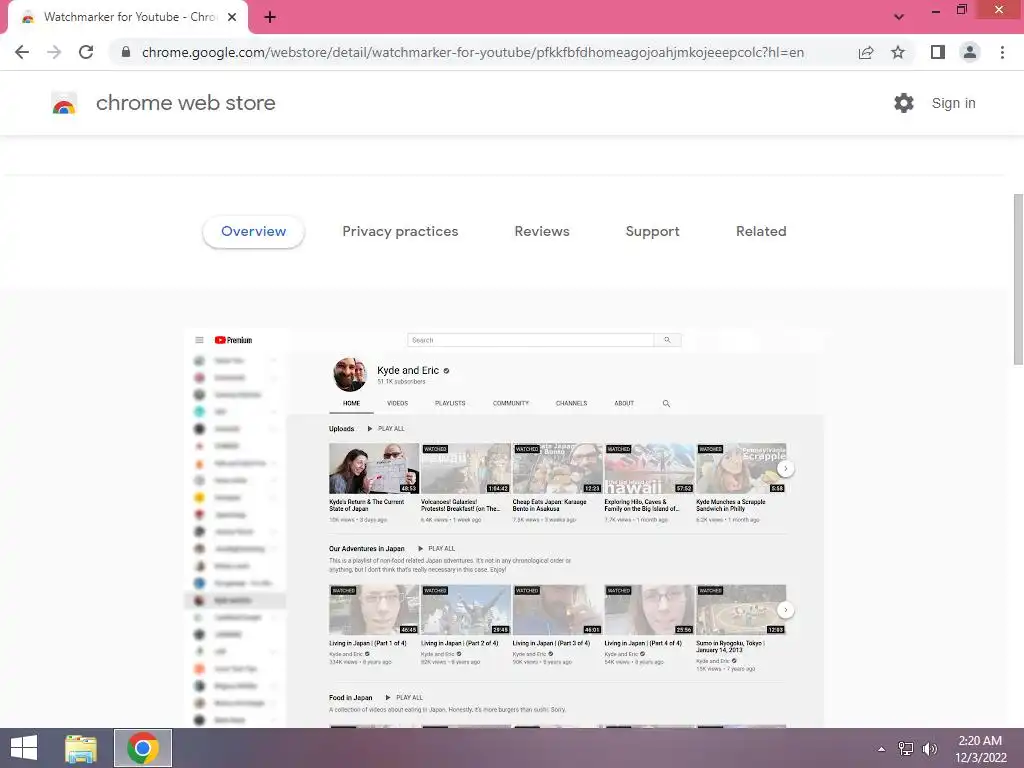
Task: Open a new browser tab
Action: 270,17
